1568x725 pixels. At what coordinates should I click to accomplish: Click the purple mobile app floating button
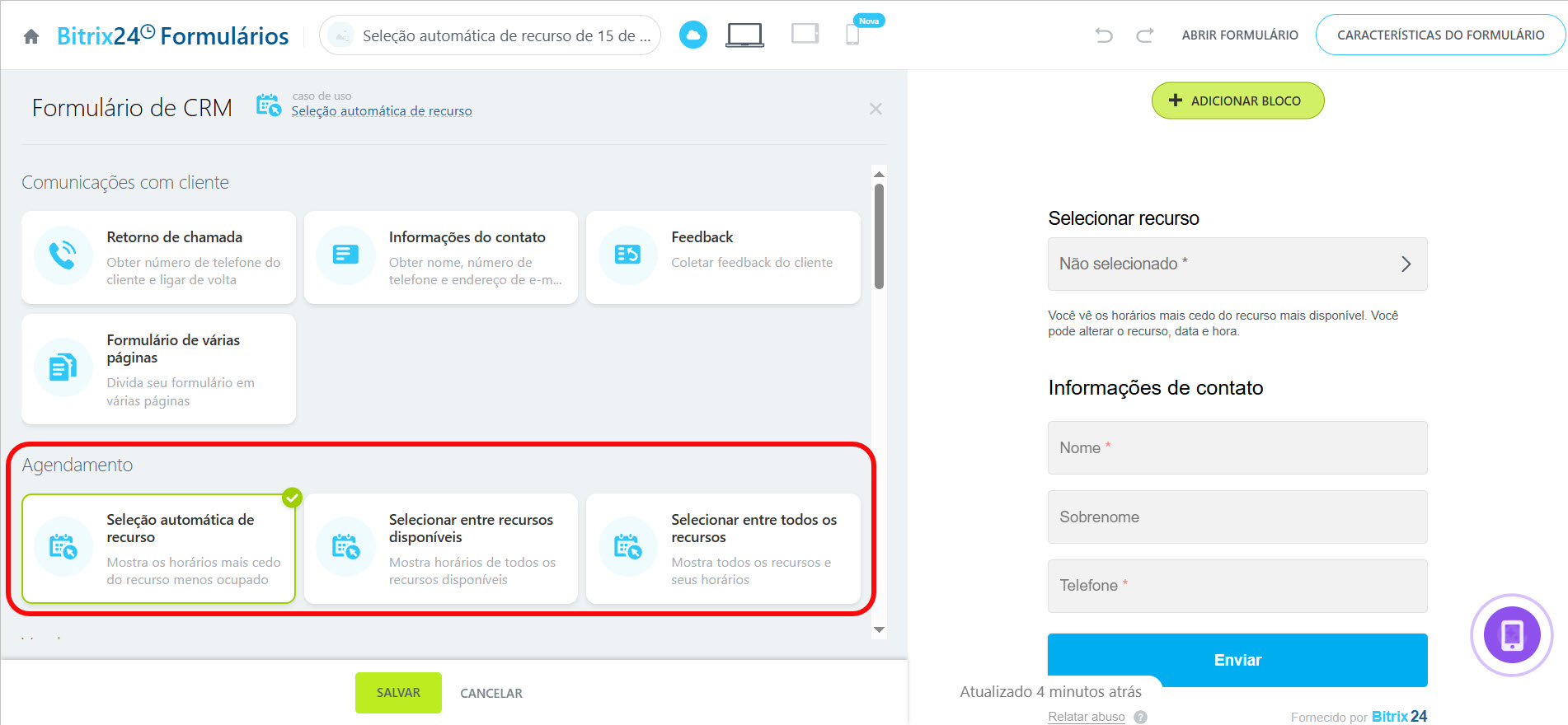click(x=1511, y=634)
